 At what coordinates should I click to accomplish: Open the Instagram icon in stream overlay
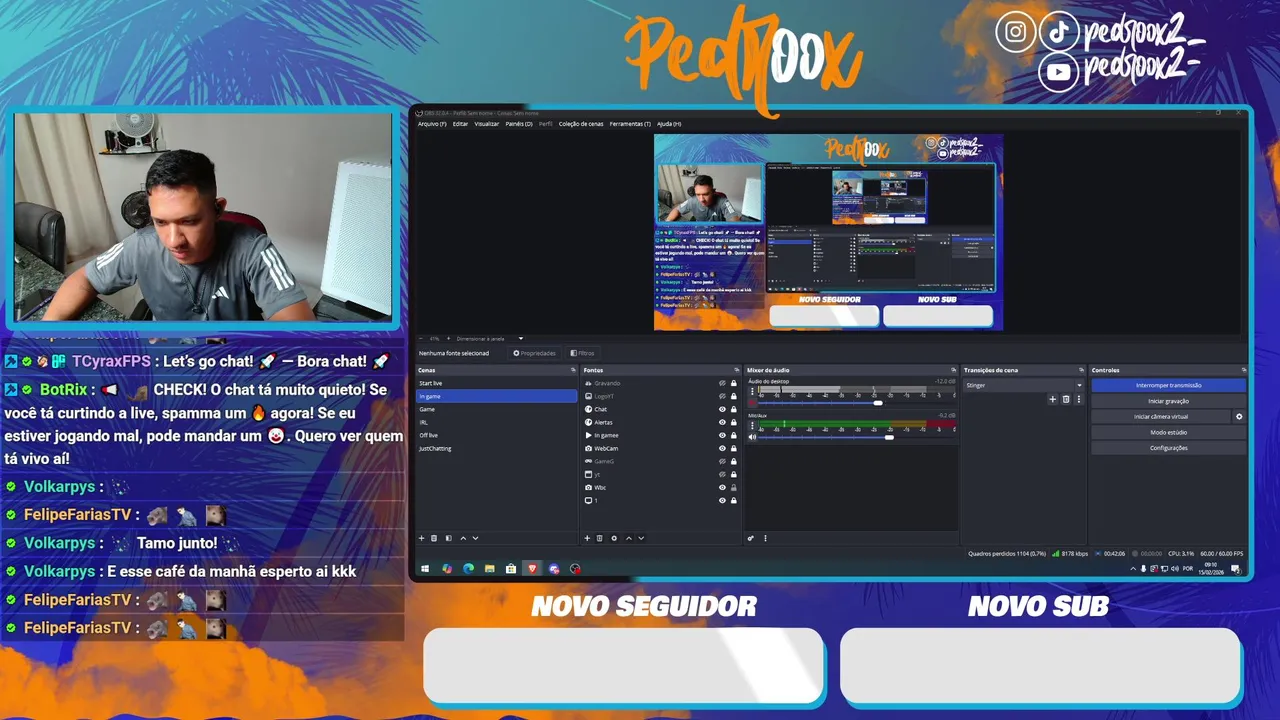pyautogui.click(x=1014, y=32)
